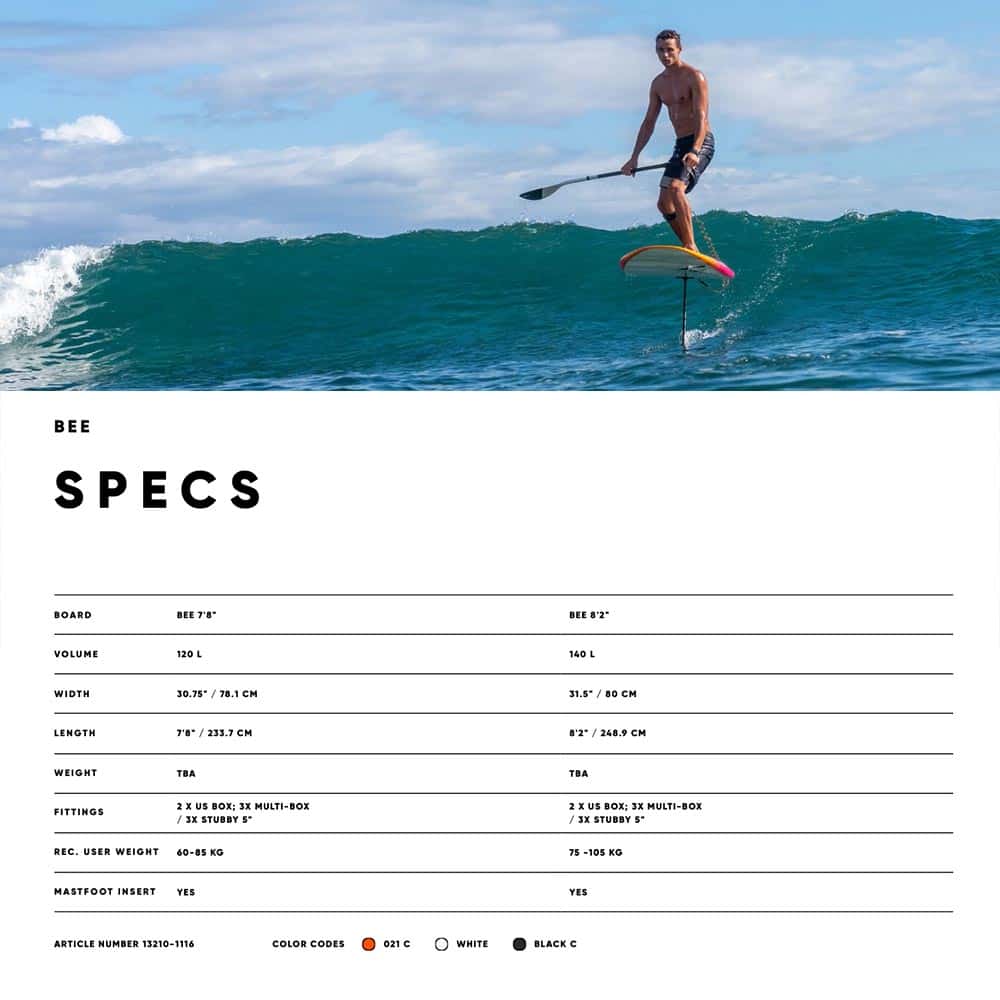Click the article number 13210-1116 text

124,944
